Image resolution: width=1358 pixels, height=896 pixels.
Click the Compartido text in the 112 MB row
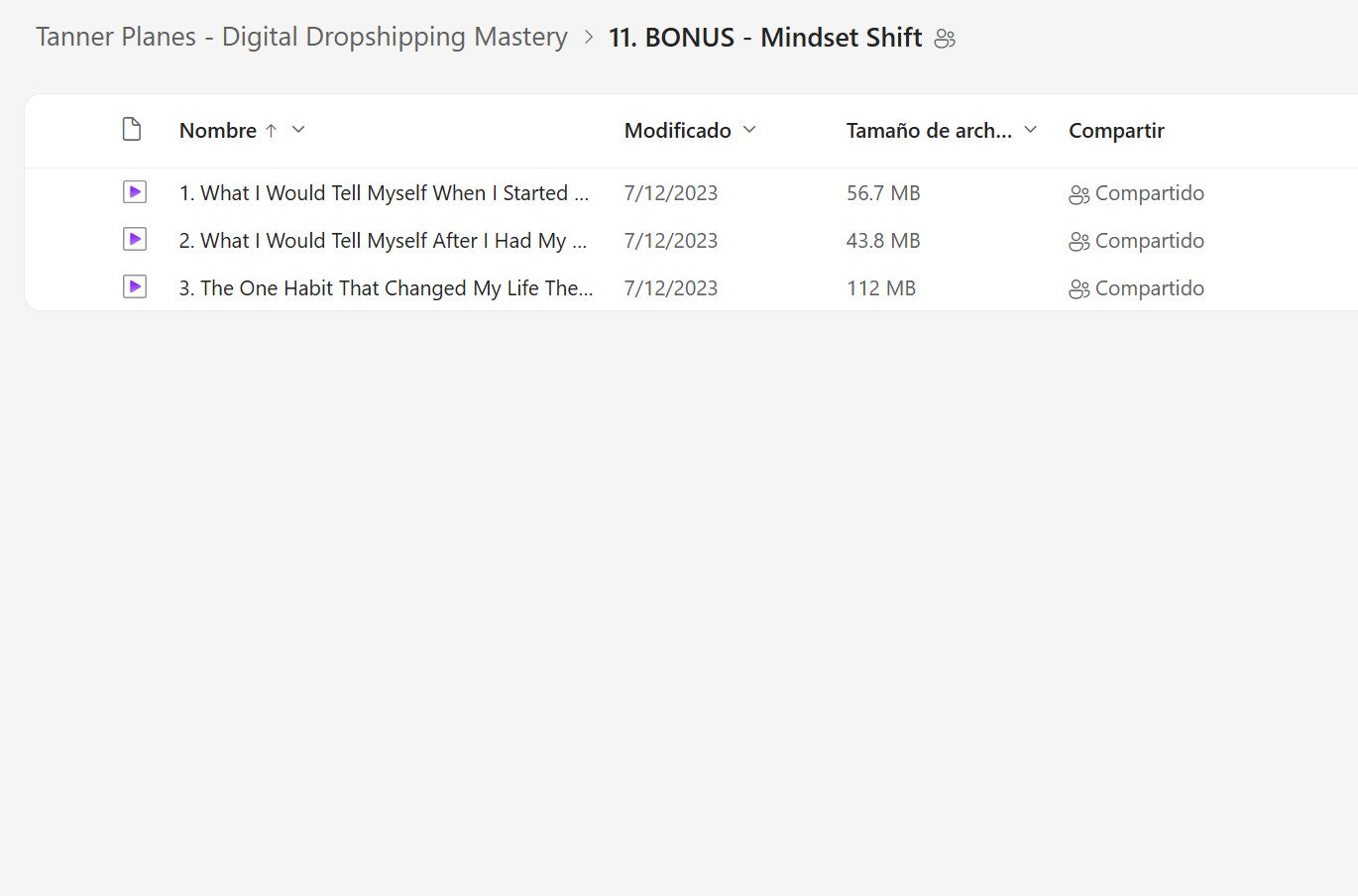1149,288
